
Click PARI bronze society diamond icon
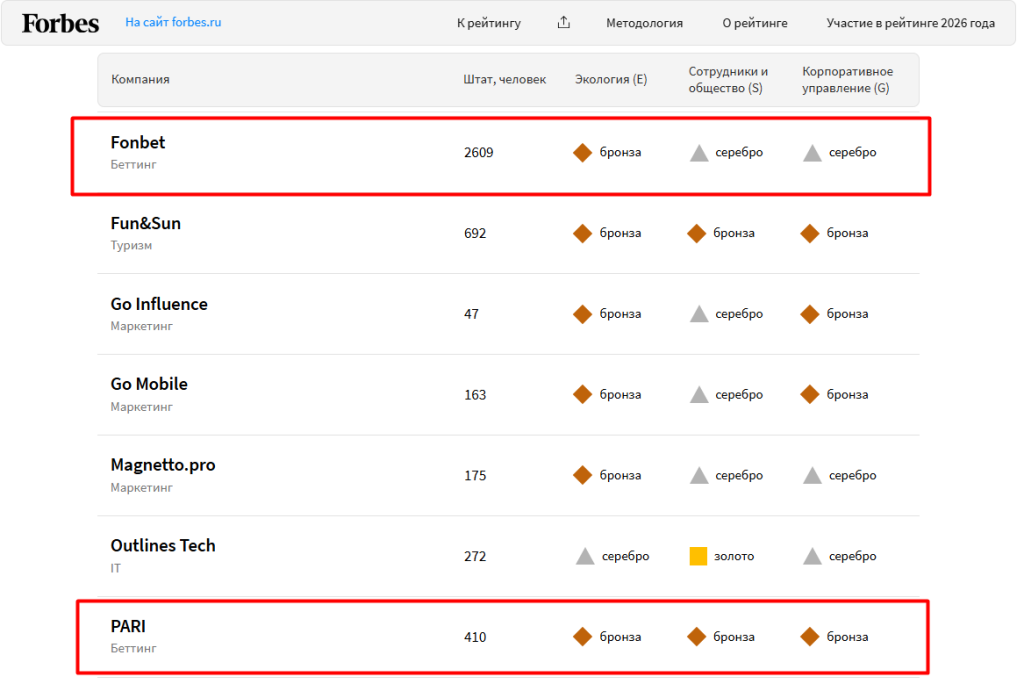point(696,637)
